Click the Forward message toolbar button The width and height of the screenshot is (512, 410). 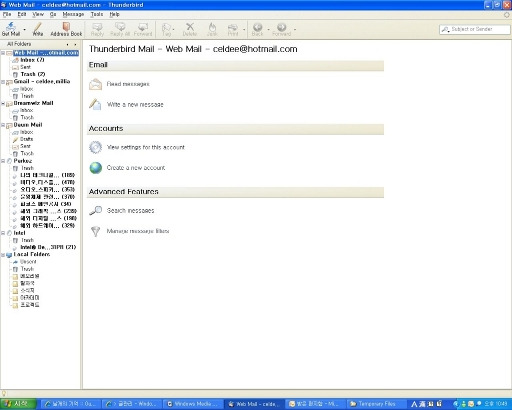143,29
